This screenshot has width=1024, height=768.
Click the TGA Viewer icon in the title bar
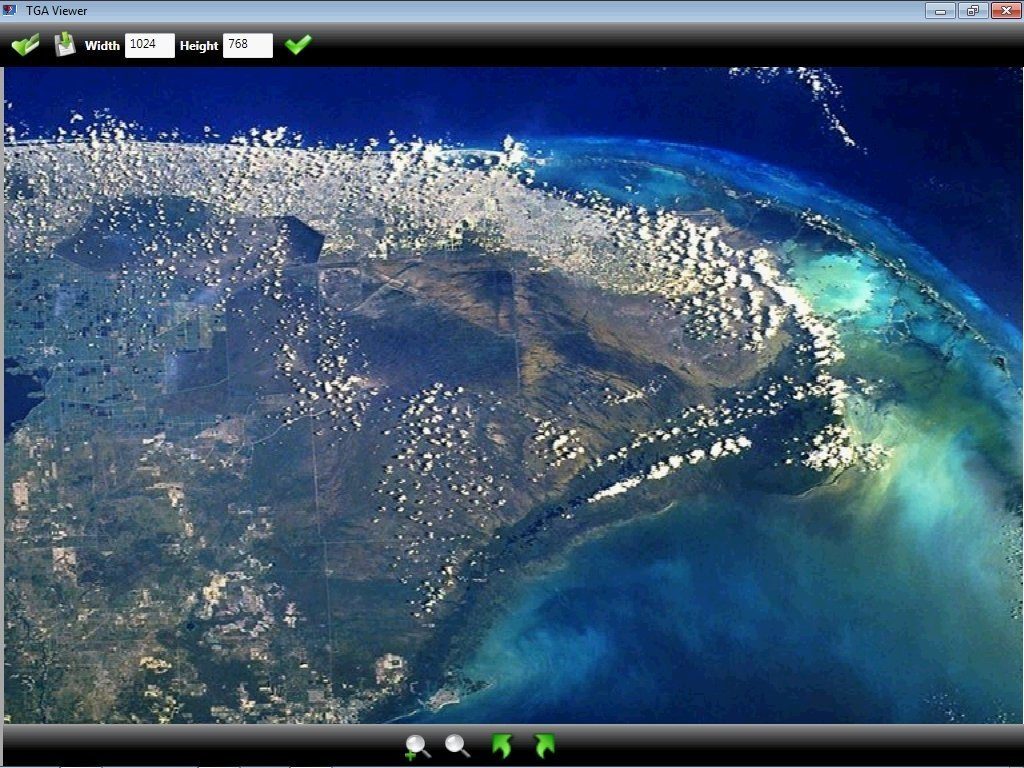point(11,10)
